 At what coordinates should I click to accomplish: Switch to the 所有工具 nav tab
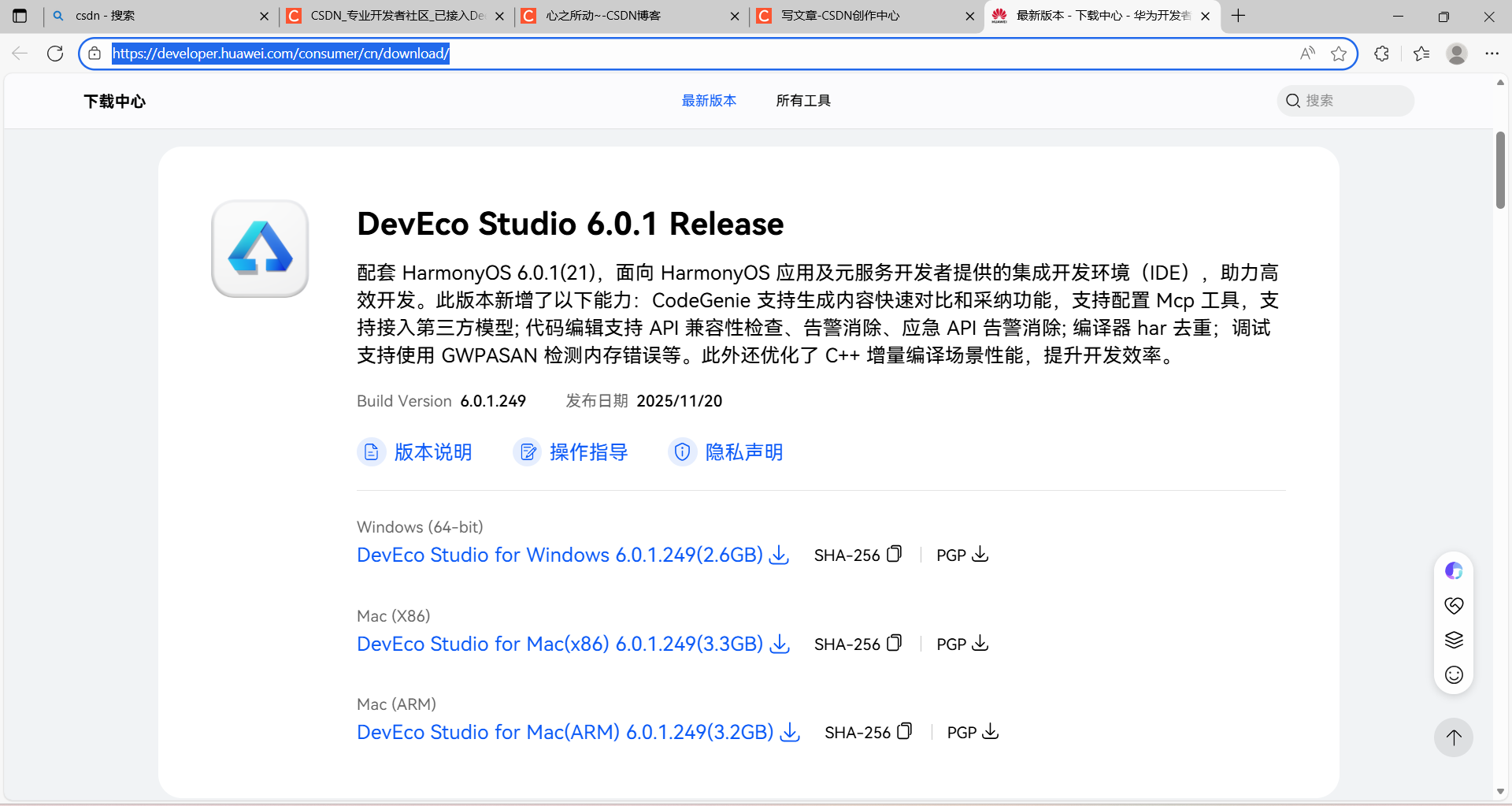(x=803, y=101)
